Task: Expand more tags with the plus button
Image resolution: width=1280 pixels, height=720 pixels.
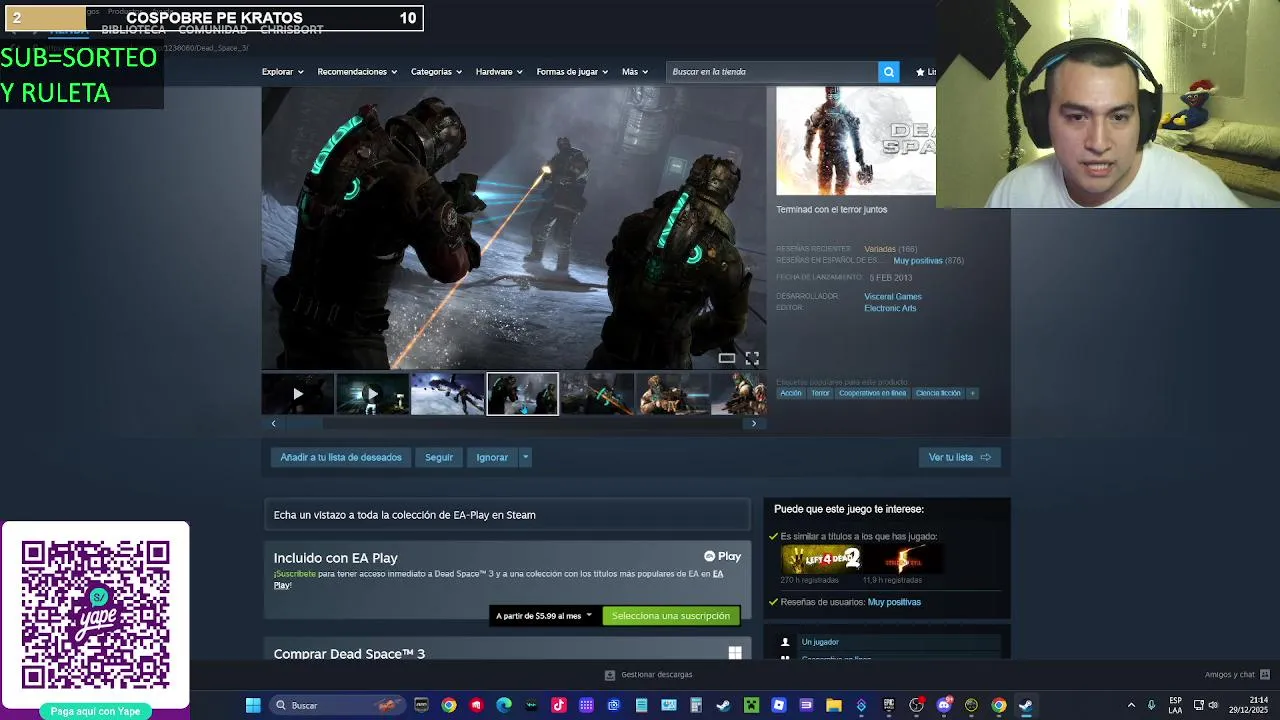Action: click(x=972, y=393)
